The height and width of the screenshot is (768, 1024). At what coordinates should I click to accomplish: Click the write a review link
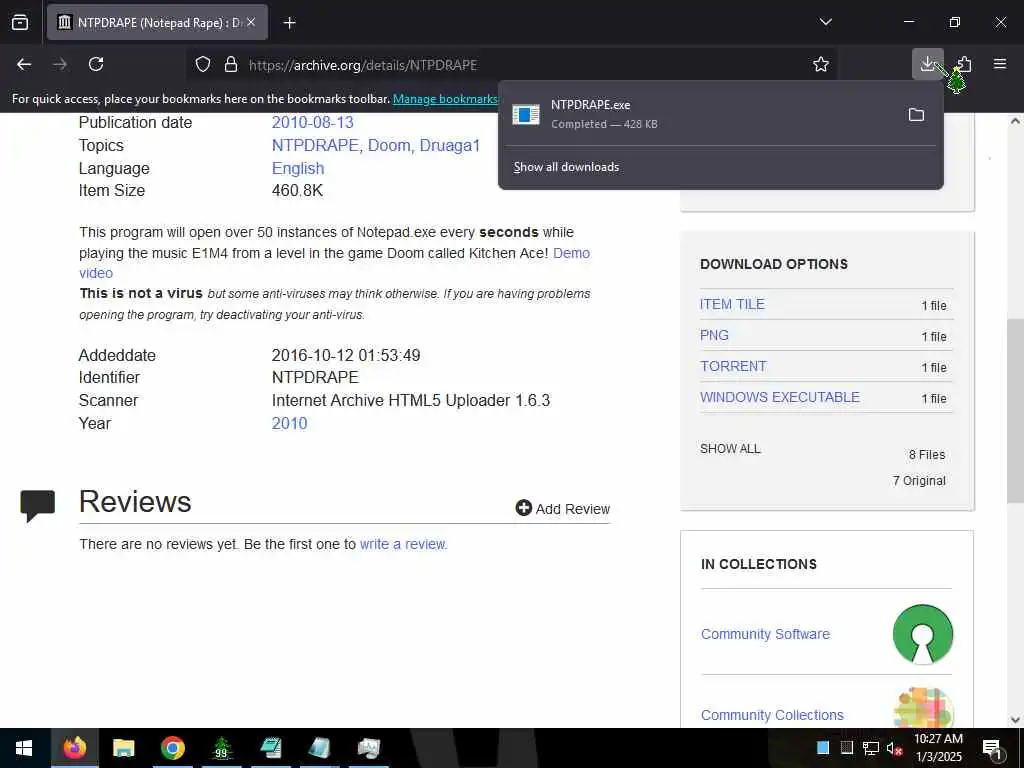click(402, 544)
